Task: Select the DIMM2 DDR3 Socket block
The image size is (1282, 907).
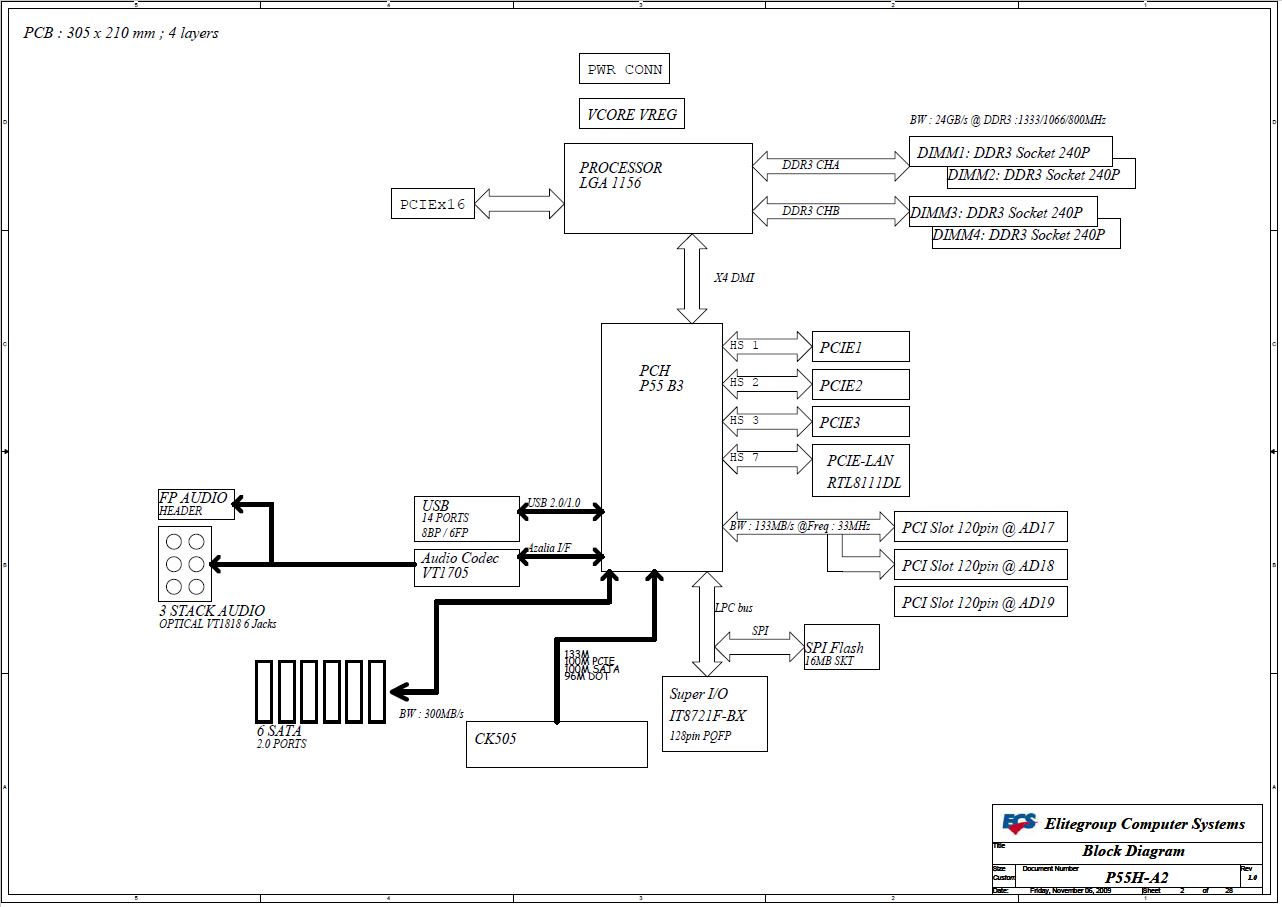Action: [x=1041, y=174]
